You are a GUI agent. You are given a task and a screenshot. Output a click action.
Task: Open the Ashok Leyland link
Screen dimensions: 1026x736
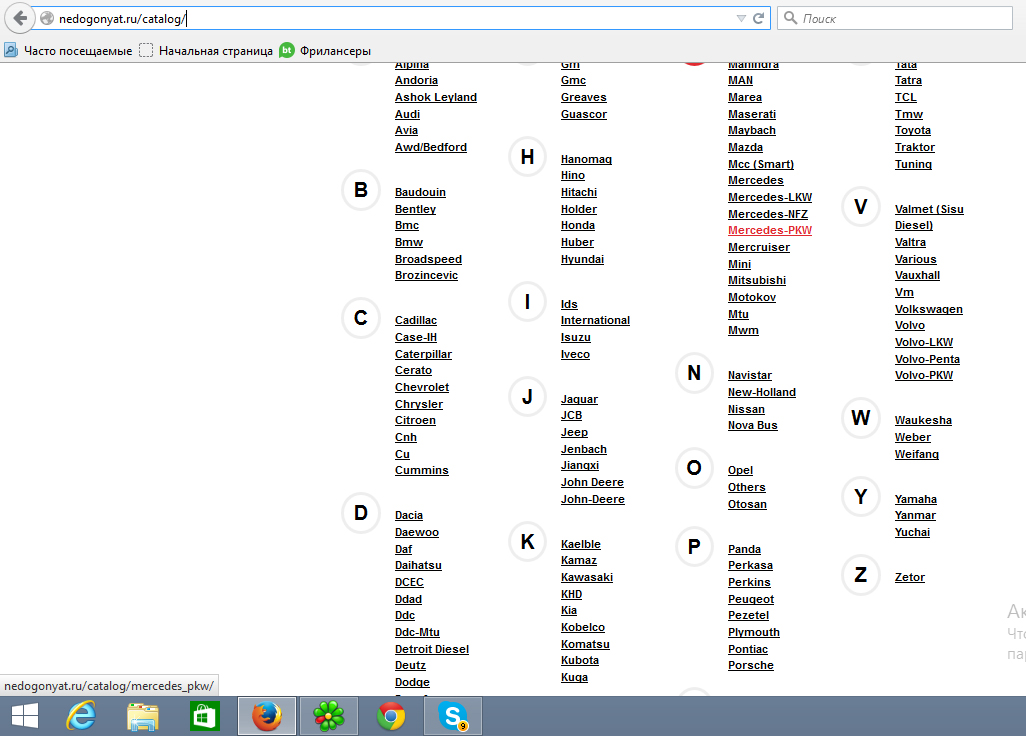click(436, 97)
